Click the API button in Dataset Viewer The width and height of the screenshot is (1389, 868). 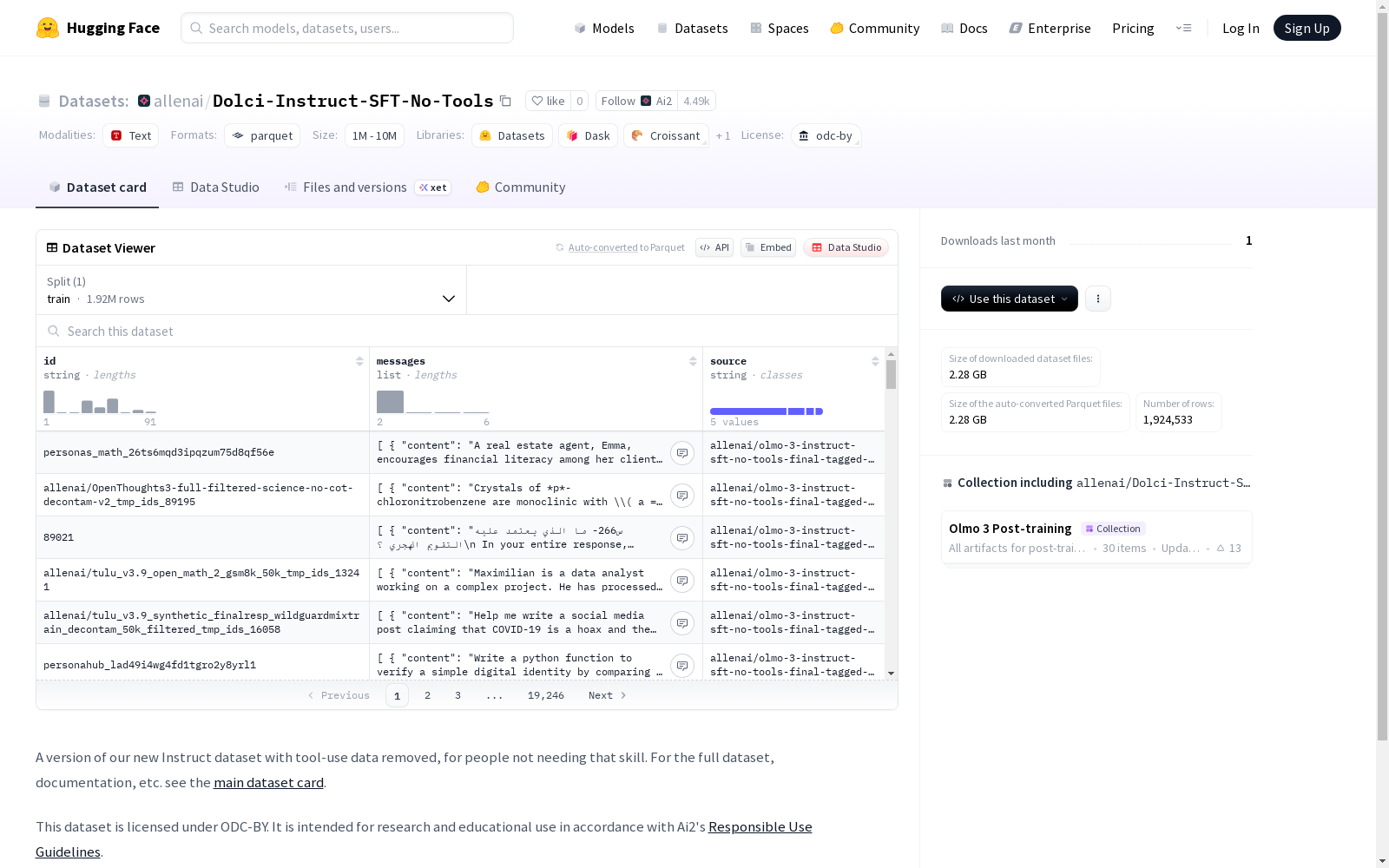tap(714, 247)
